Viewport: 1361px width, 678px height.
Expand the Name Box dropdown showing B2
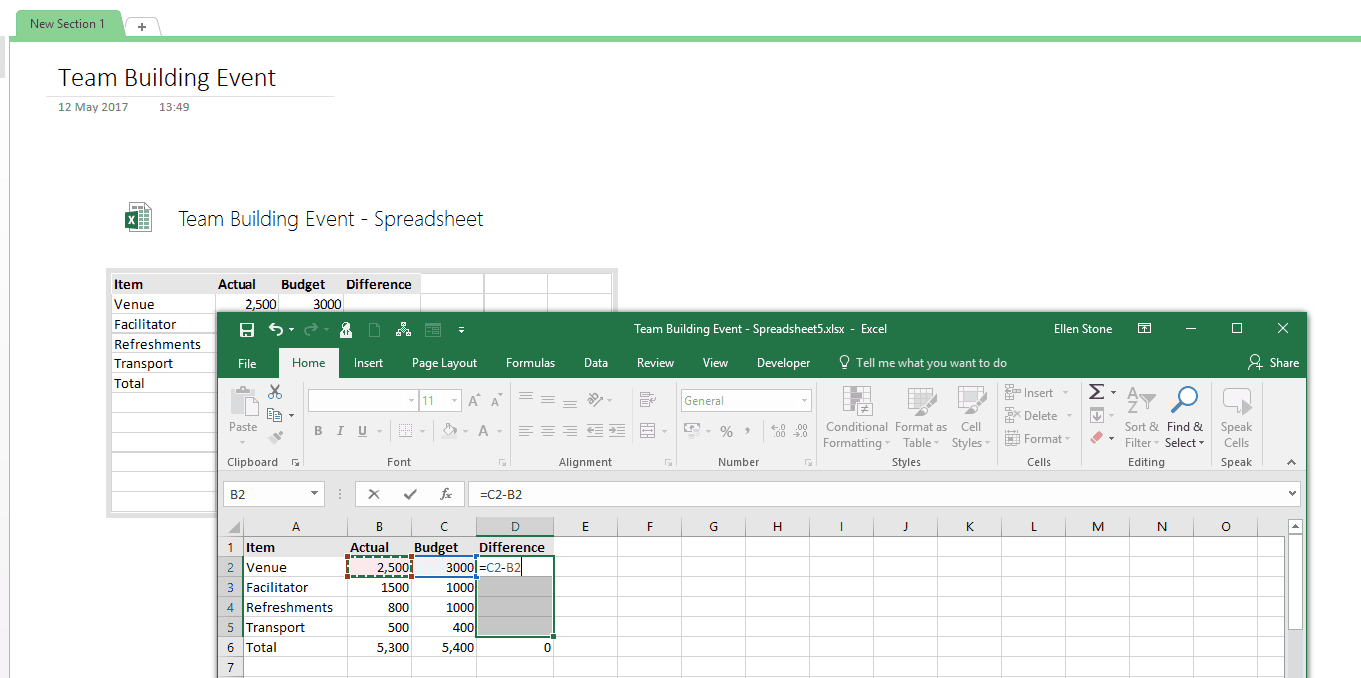(315, 494)
